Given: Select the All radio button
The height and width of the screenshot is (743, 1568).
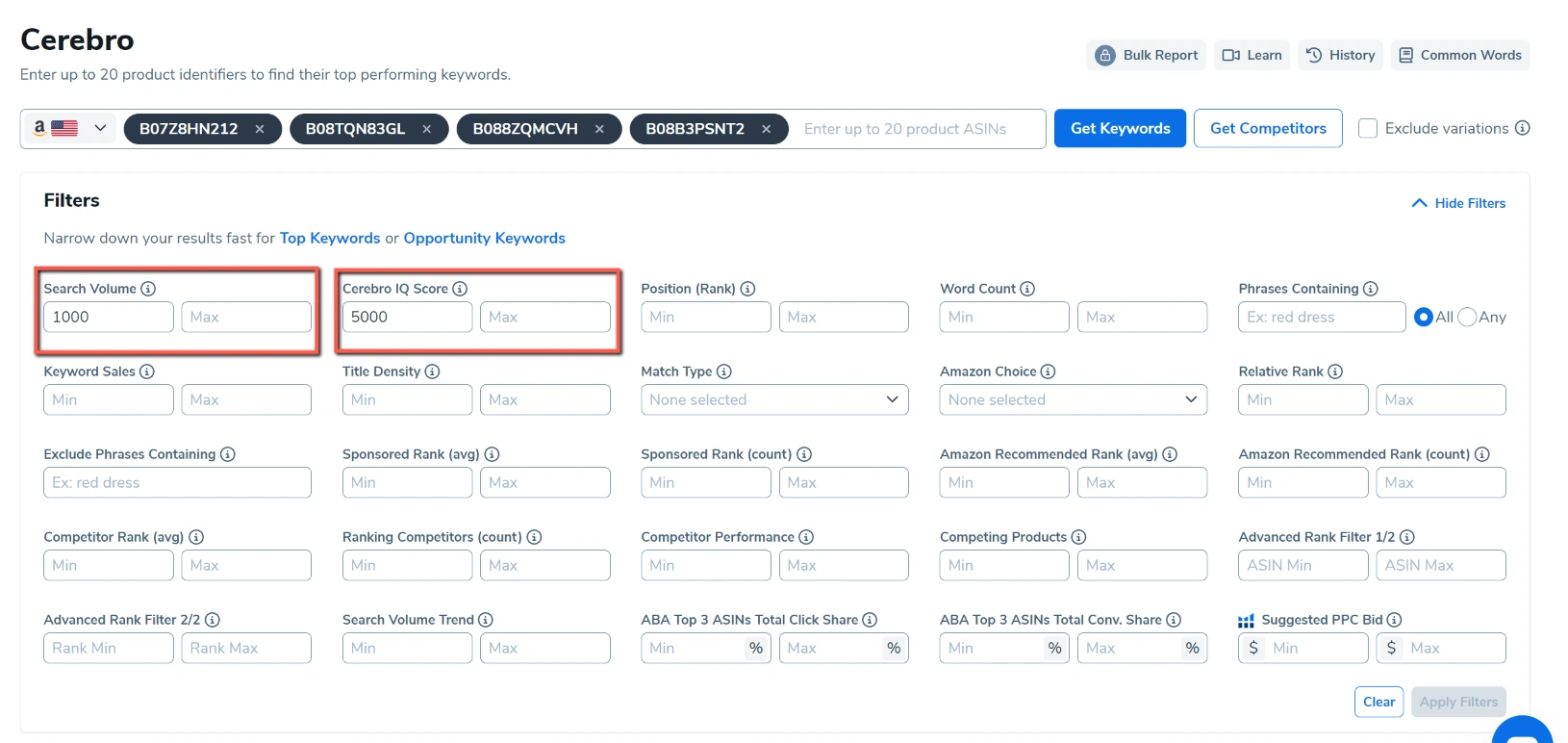Looking at the screenshot, I should click(x=1424, y=317).
